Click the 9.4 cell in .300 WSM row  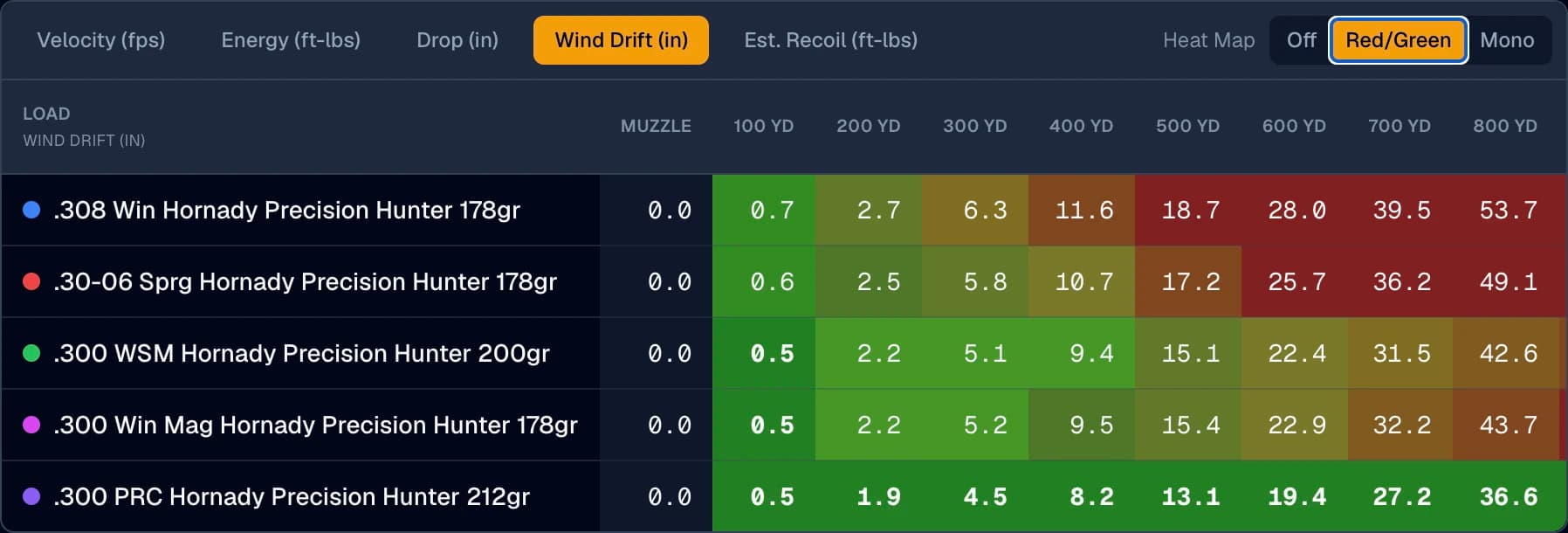pyautogui.click(x=1082, y=353)
